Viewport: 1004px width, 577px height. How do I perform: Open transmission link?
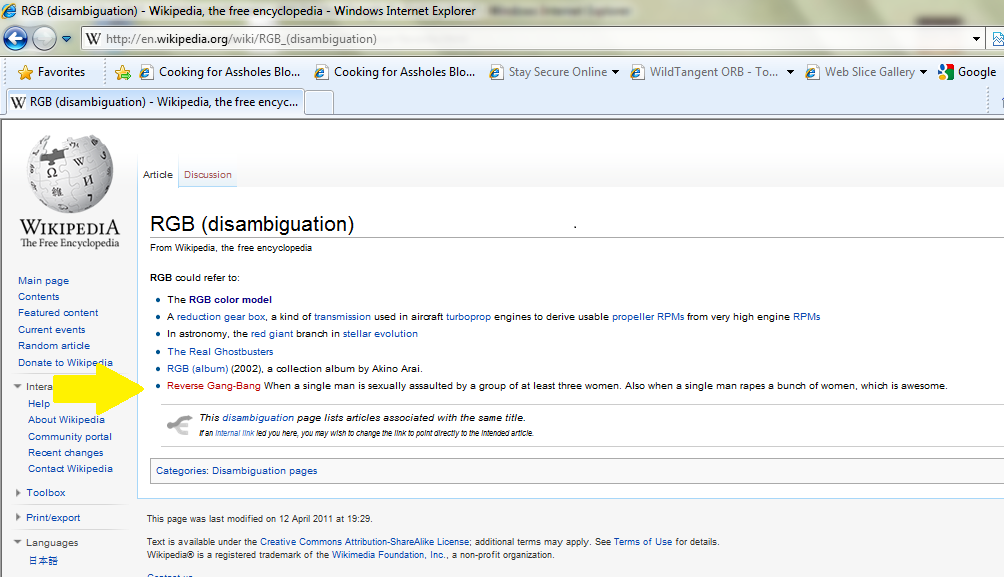[x=342, y=316]
